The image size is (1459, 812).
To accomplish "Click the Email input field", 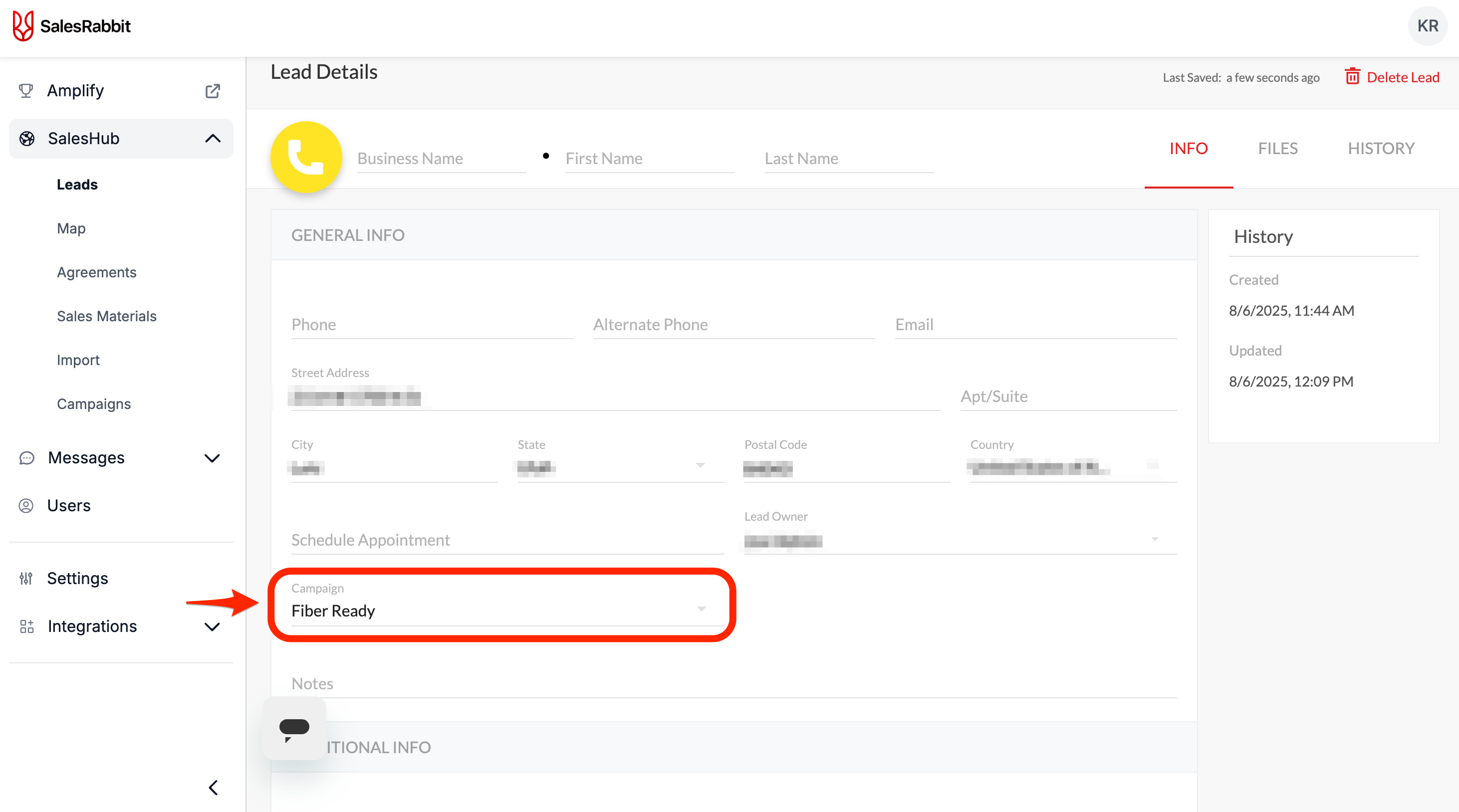I will (1035, 325).
